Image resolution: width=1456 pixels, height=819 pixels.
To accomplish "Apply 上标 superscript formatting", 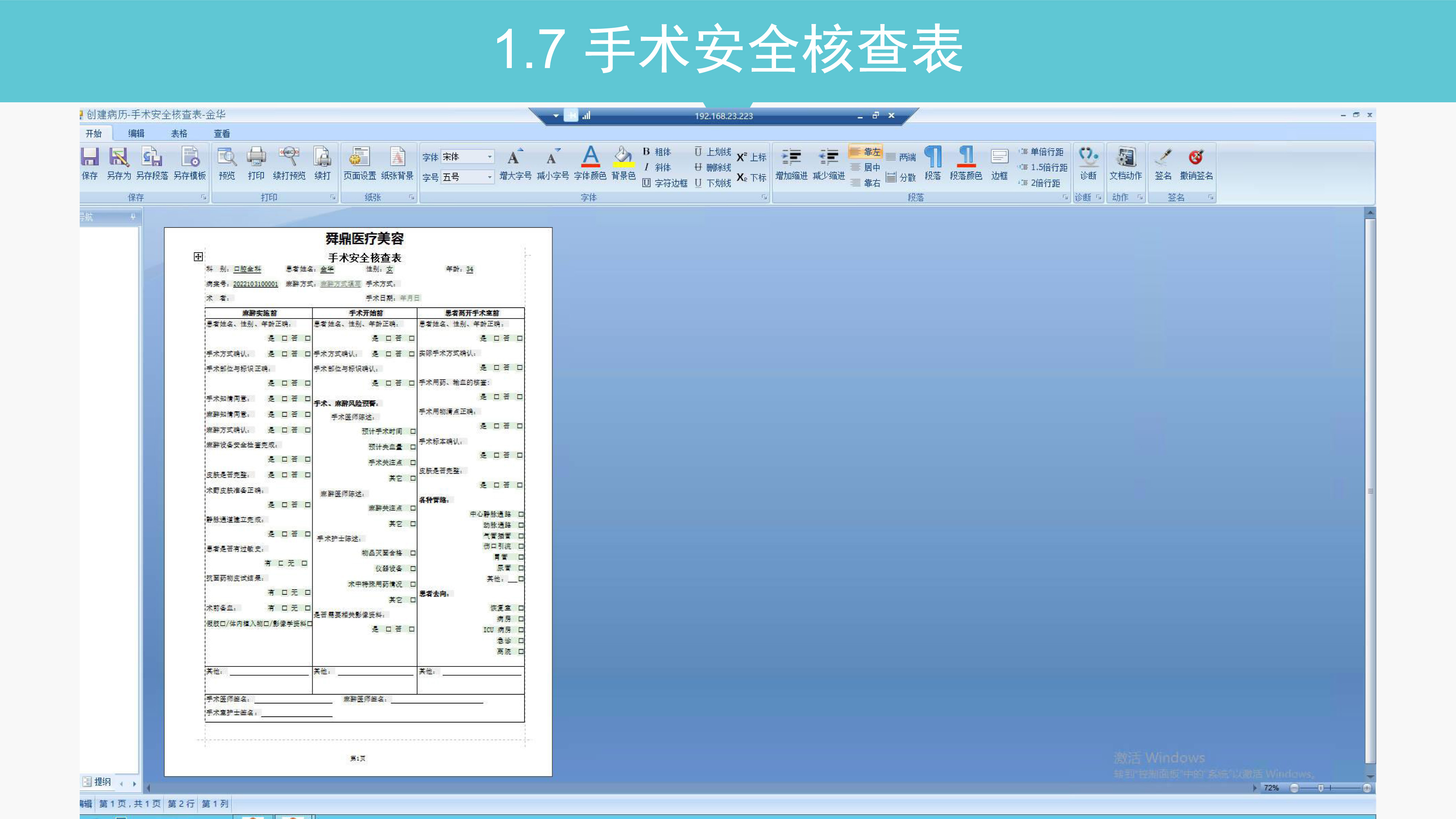I will pos(751,157).
